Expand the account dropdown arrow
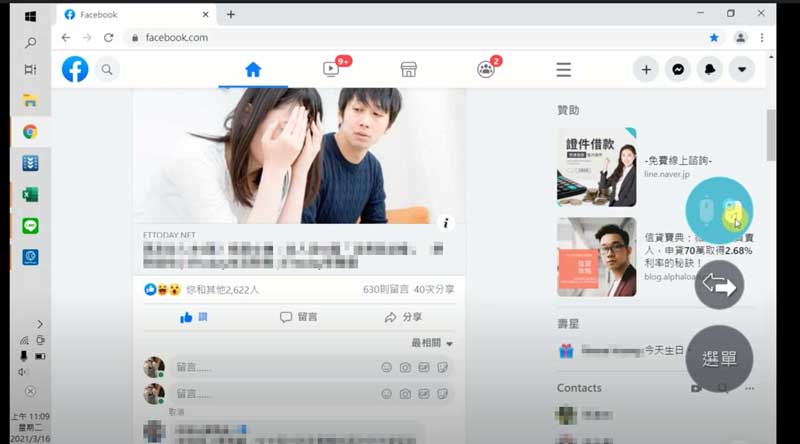 pyautogui.click(x=742, y=69)
